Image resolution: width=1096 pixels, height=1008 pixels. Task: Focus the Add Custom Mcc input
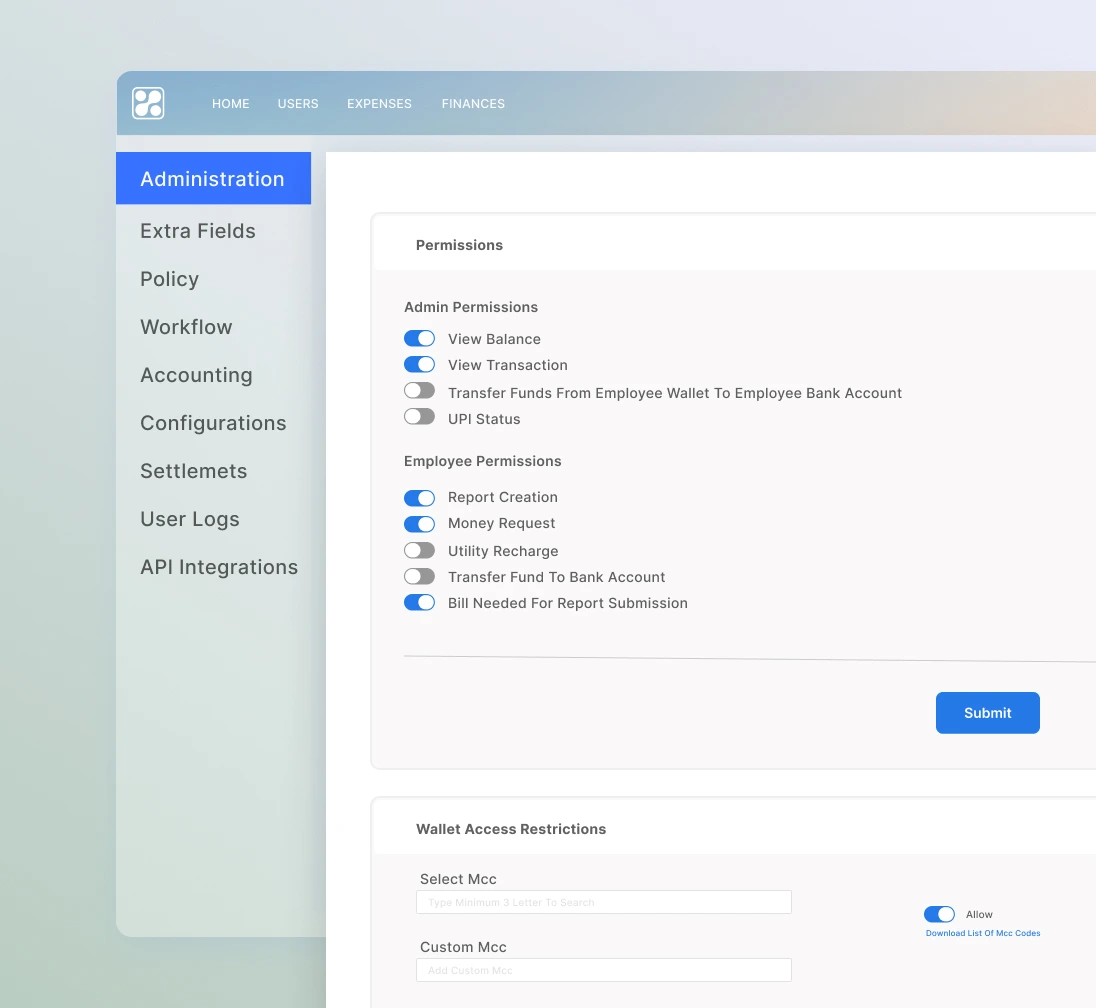point(603,969)
